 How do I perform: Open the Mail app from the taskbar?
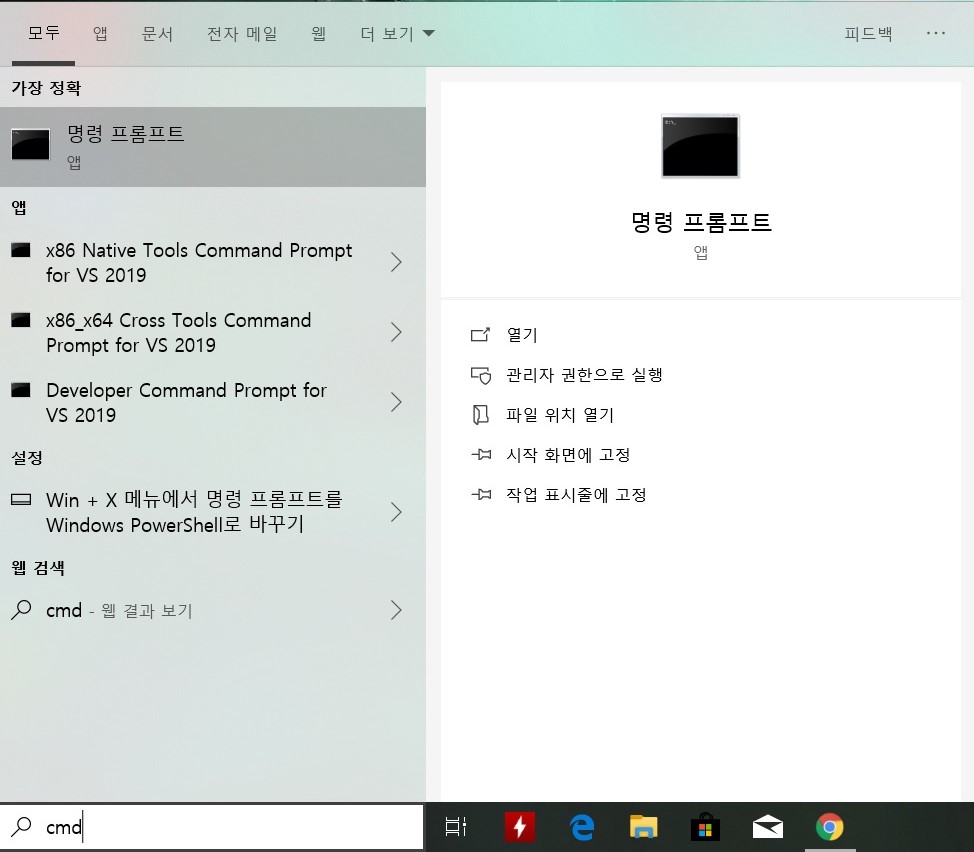767,827
